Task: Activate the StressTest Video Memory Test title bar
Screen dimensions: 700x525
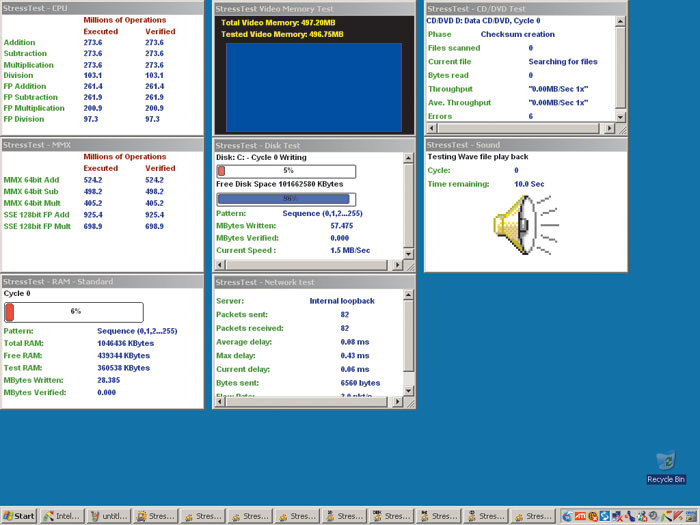Action: tap(314, 8)
